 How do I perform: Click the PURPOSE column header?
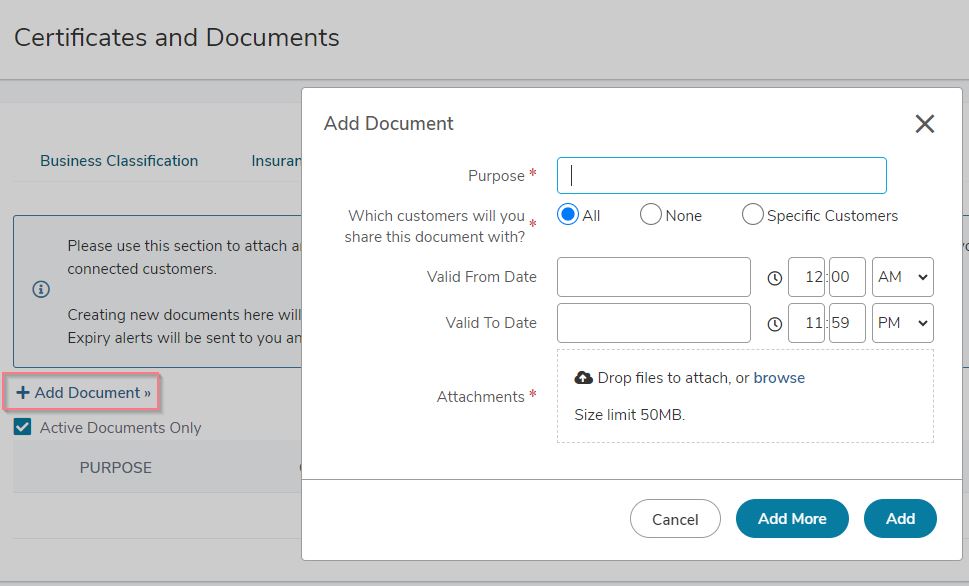pos(116,467)
